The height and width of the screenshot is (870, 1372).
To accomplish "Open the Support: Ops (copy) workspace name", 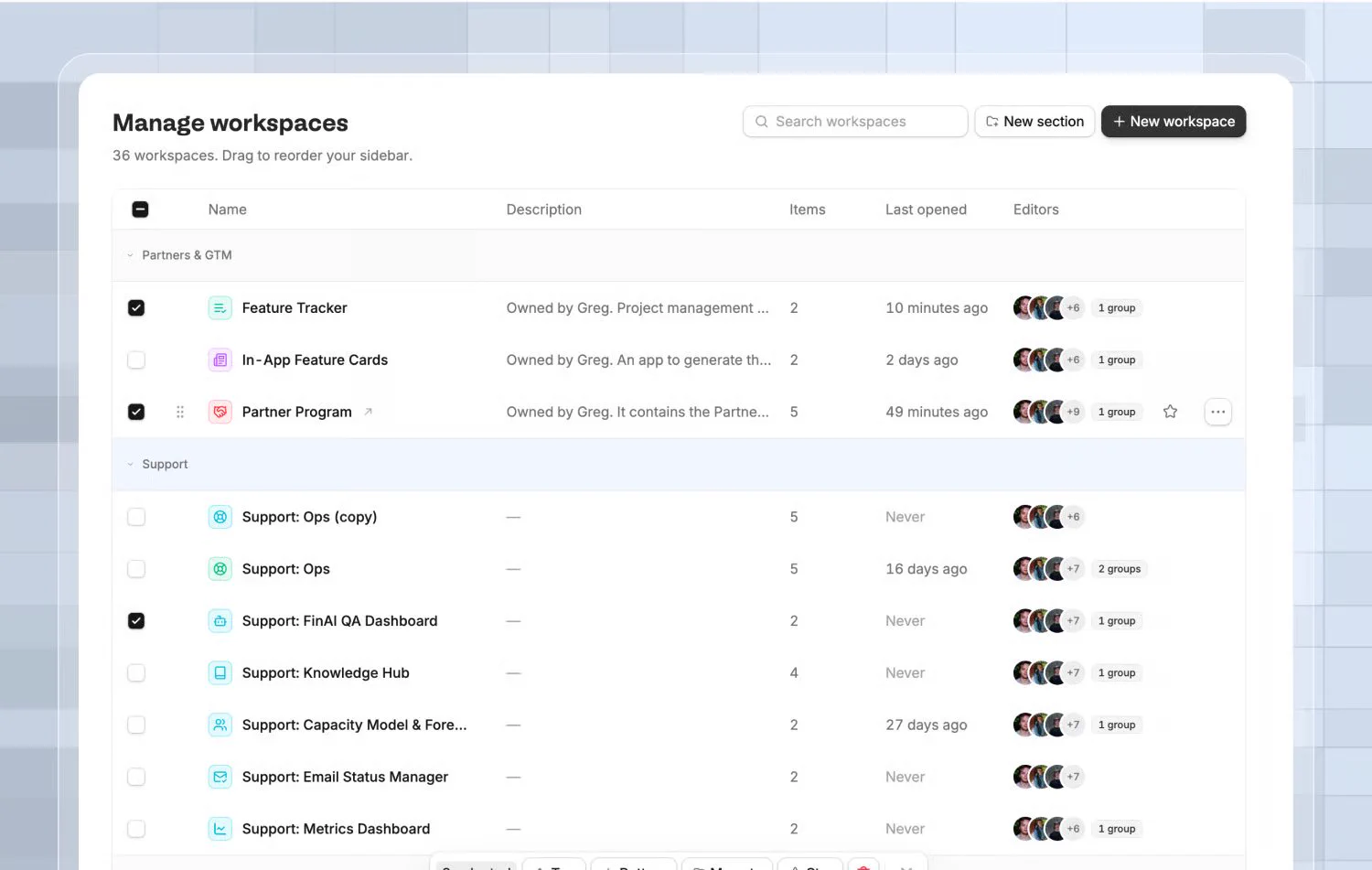I will (x=309, y=517).
